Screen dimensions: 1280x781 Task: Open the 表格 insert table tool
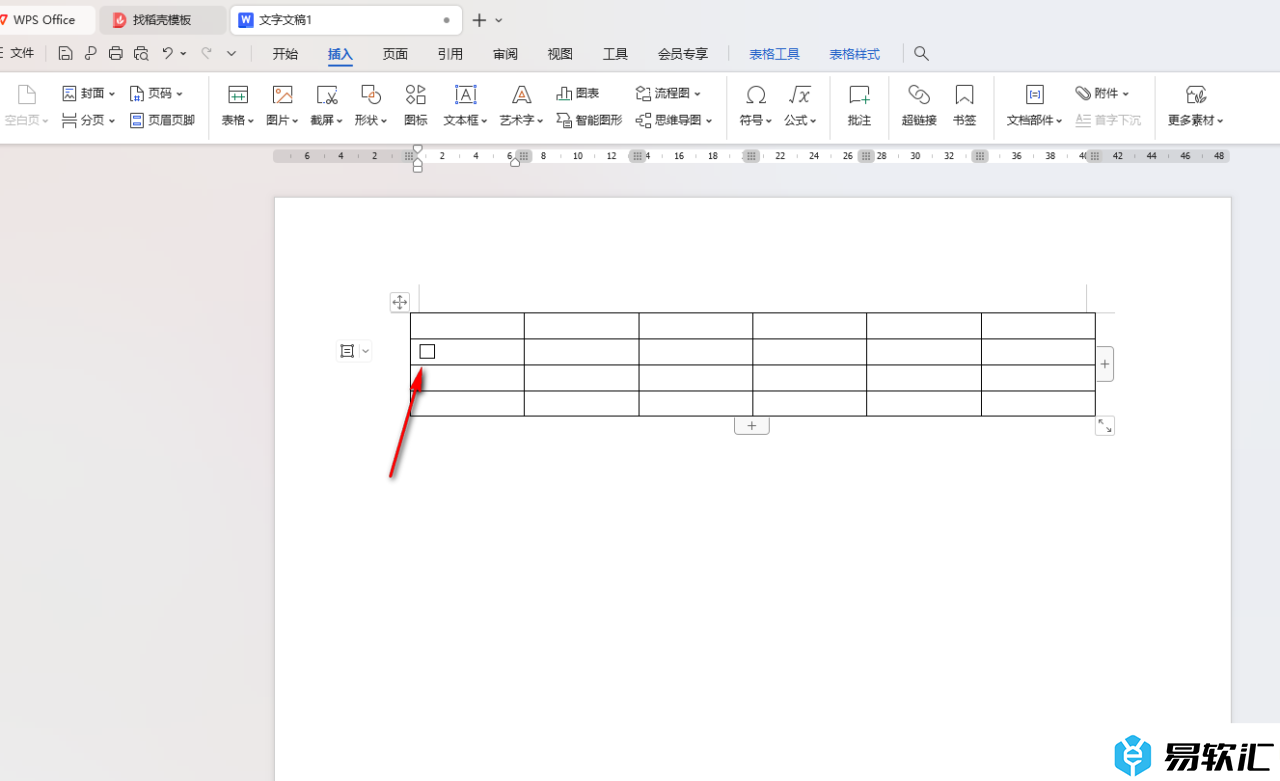[238, 106]
